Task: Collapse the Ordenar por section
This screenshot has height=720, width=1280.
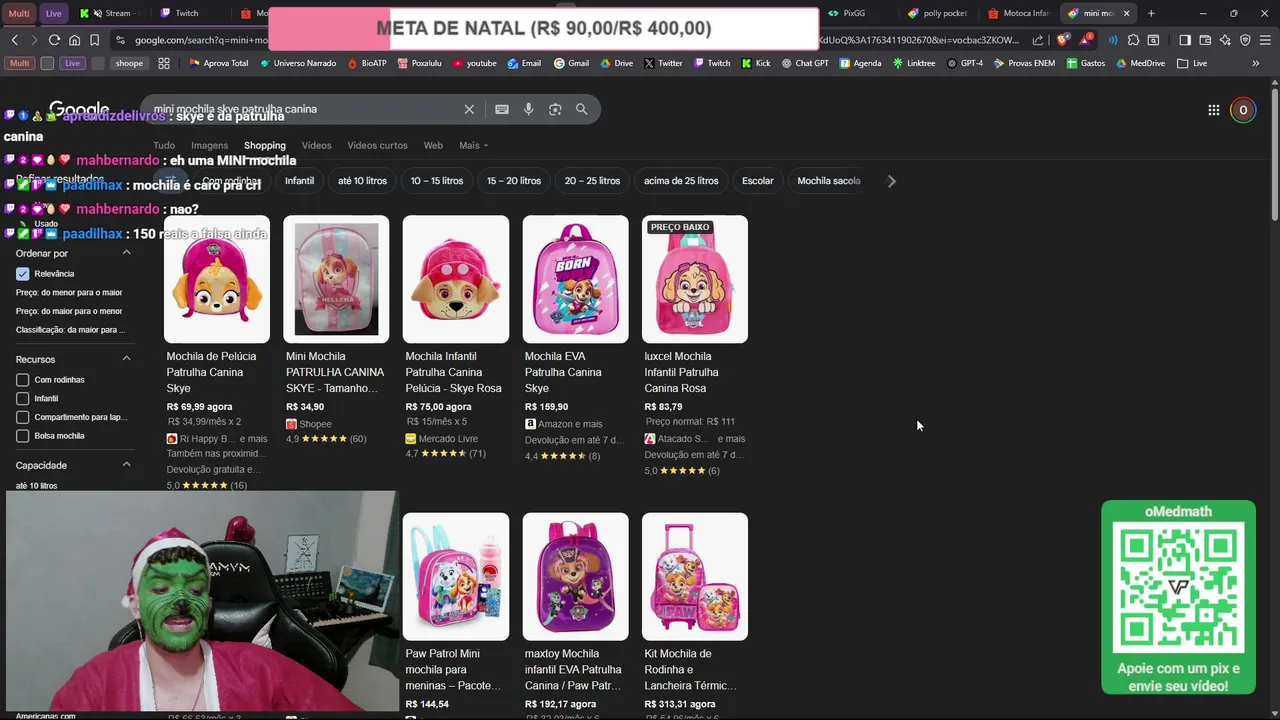Action: [x=126, y=253]
